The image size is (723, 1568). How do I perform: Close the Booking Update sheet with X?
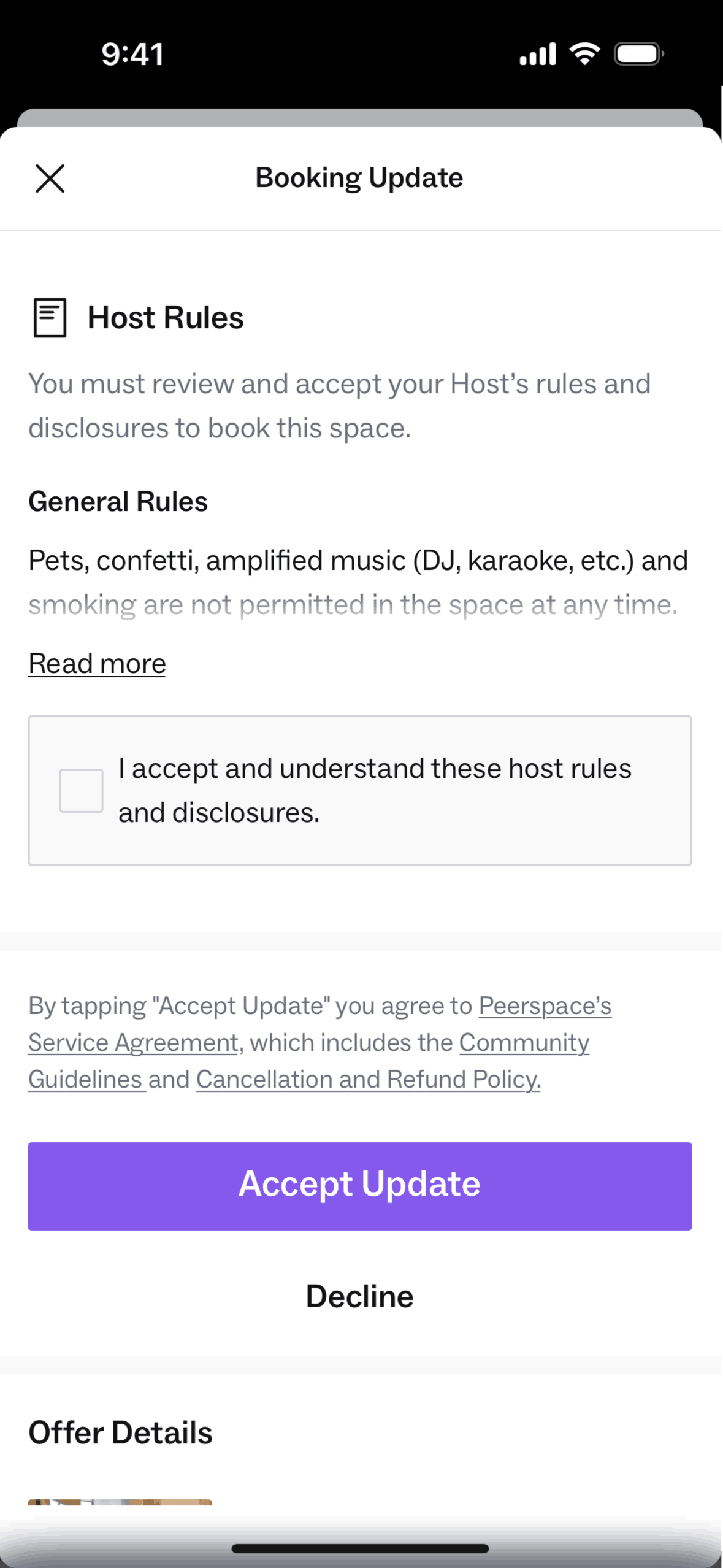point(50,179)
